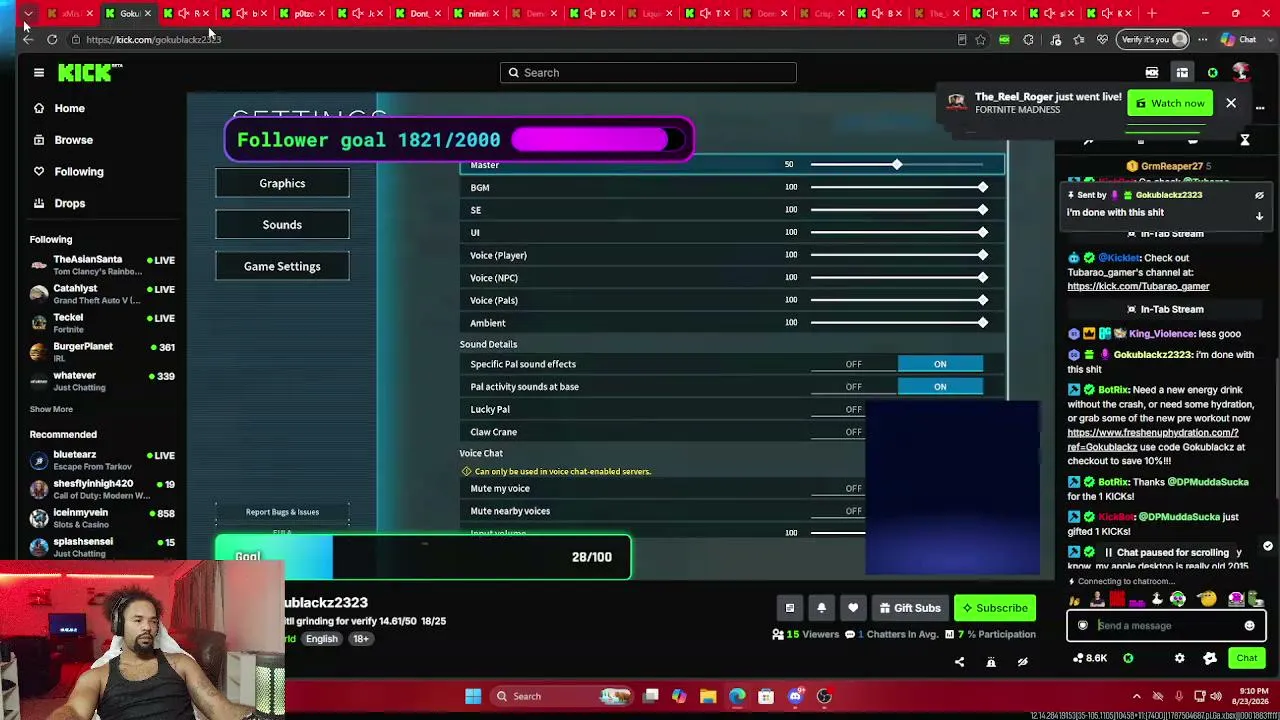
Task: Bookmark this page with star icon
Action: 980,40
